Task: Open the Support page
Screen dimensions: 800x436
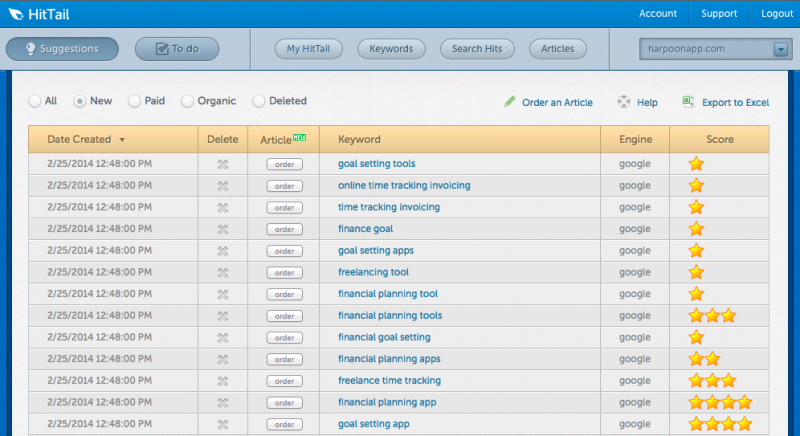Action: (x=719, y=14)
